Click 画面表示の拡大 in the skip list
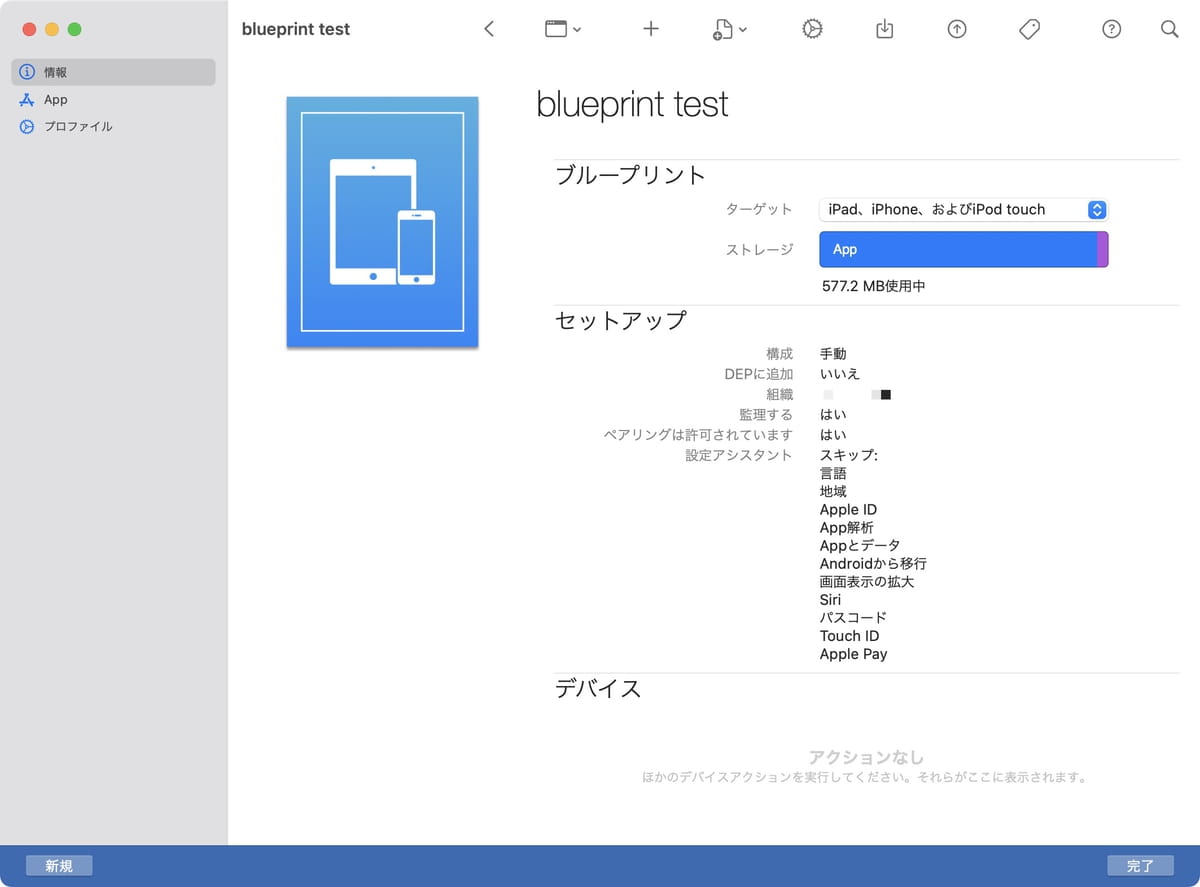The image size is (1200, 887). click(x=867, y=581)
